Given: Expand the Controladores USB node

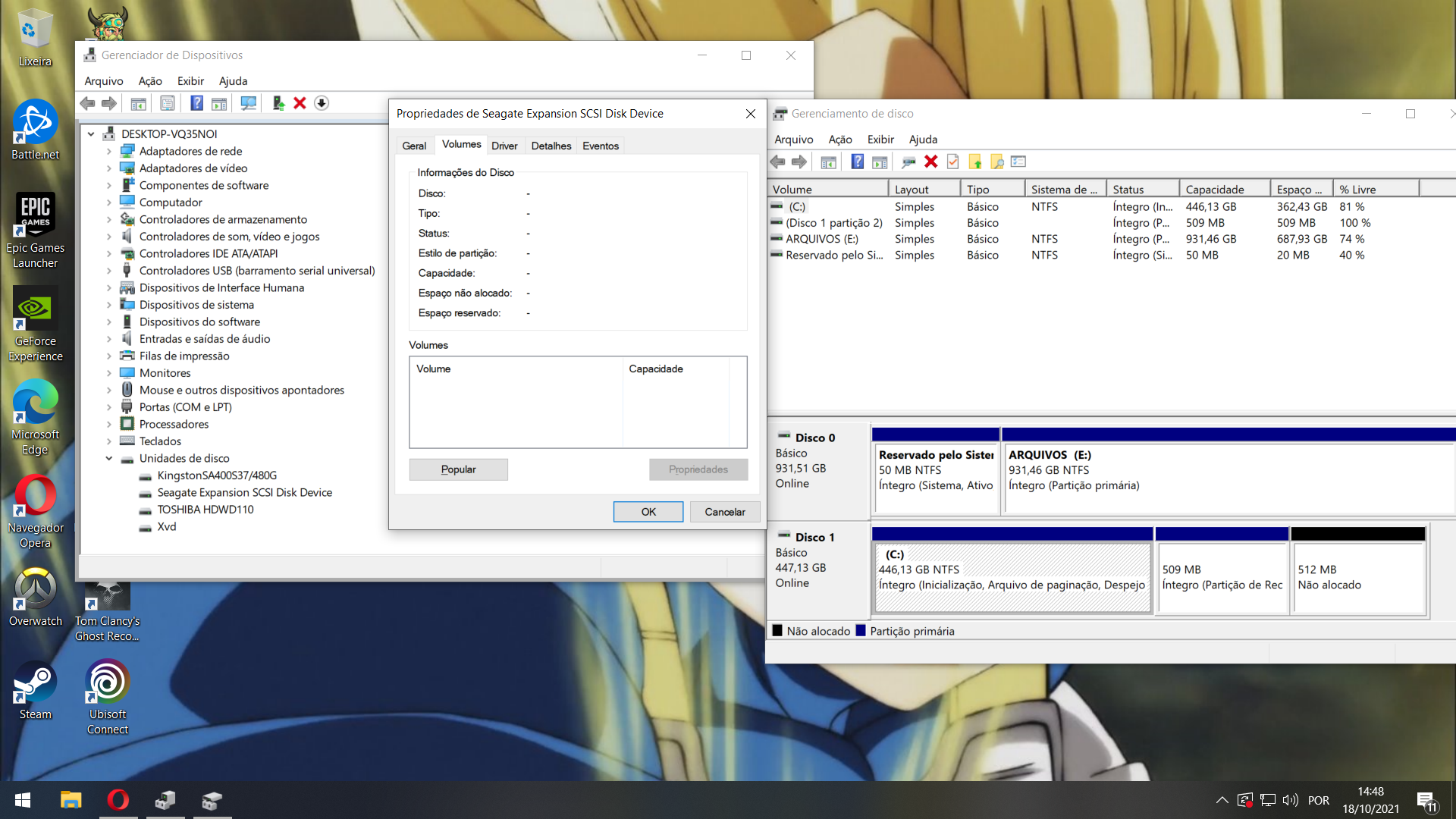Looking at the screenshot, I should [108, 271].
